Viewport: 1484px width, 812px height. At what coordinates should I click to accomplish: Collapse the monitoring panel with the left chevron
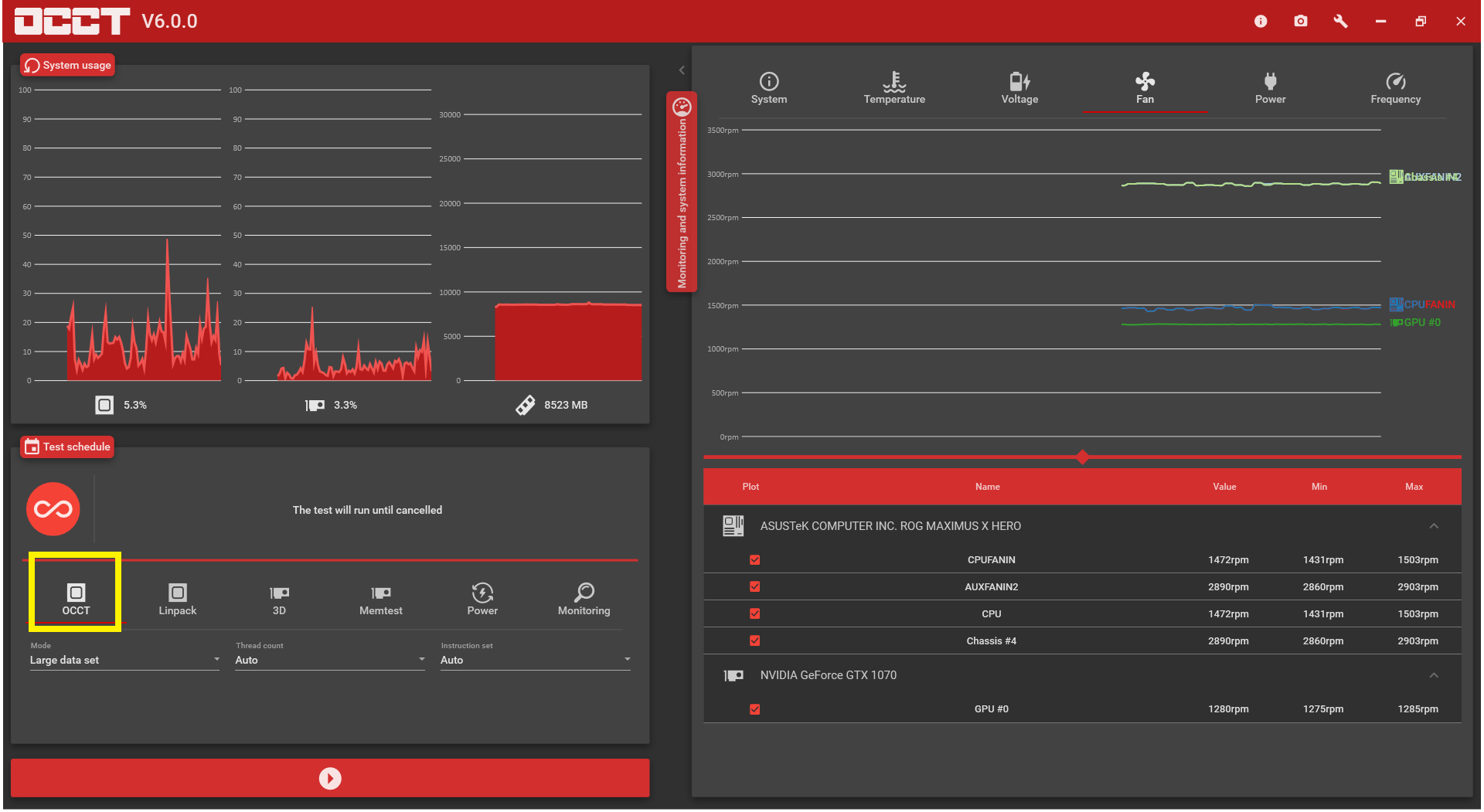pyautogui.click(x=682, y=70)
